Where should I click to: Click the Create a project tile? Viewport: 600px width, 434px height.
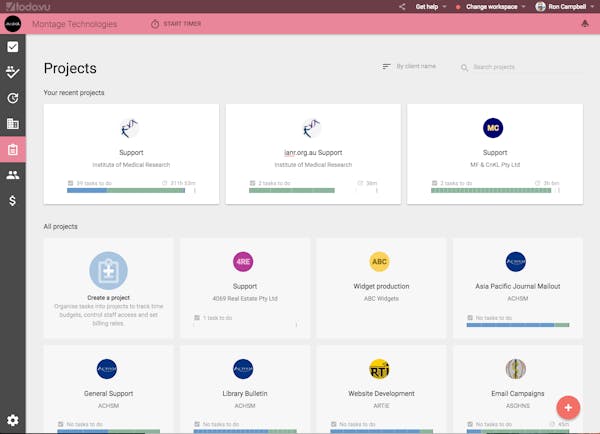(109, 288)
